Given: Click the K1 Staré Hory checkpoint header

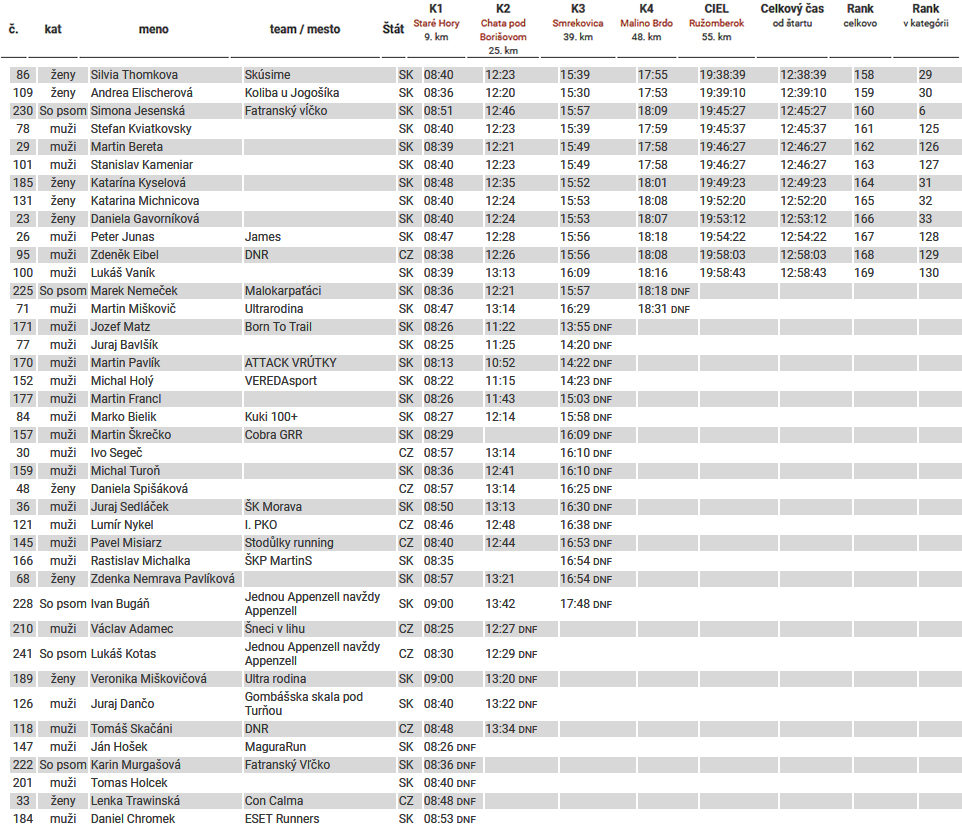Looking at the screenshot, I should pyautogui.click(x=436, y=22).
